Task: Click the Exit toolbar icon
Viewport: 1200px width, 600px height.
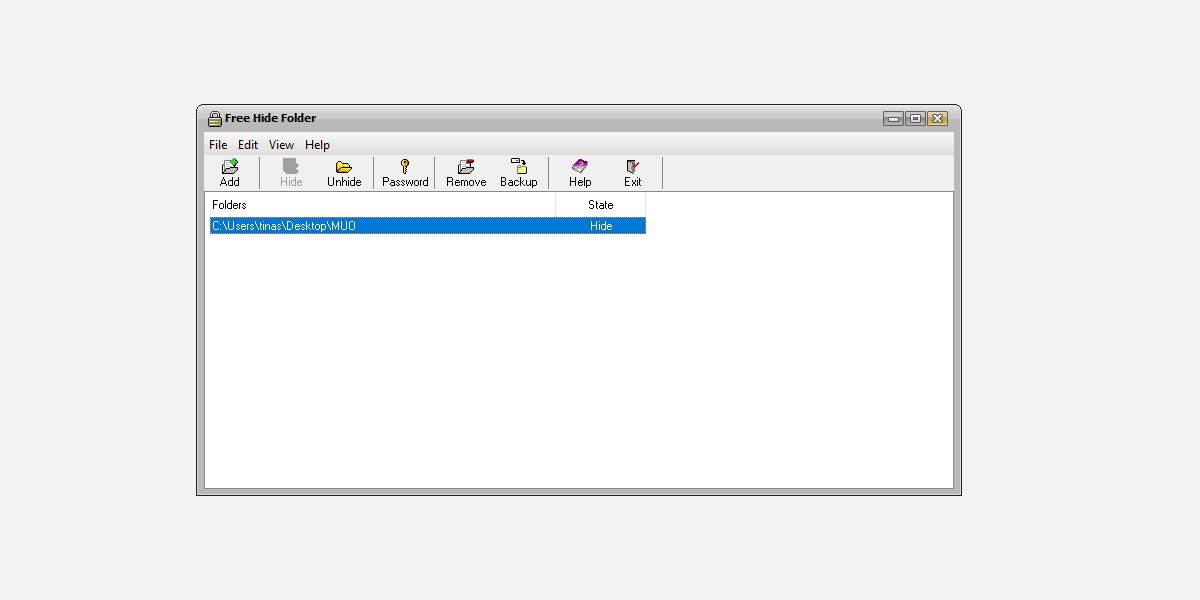Action: coord(633,166)
